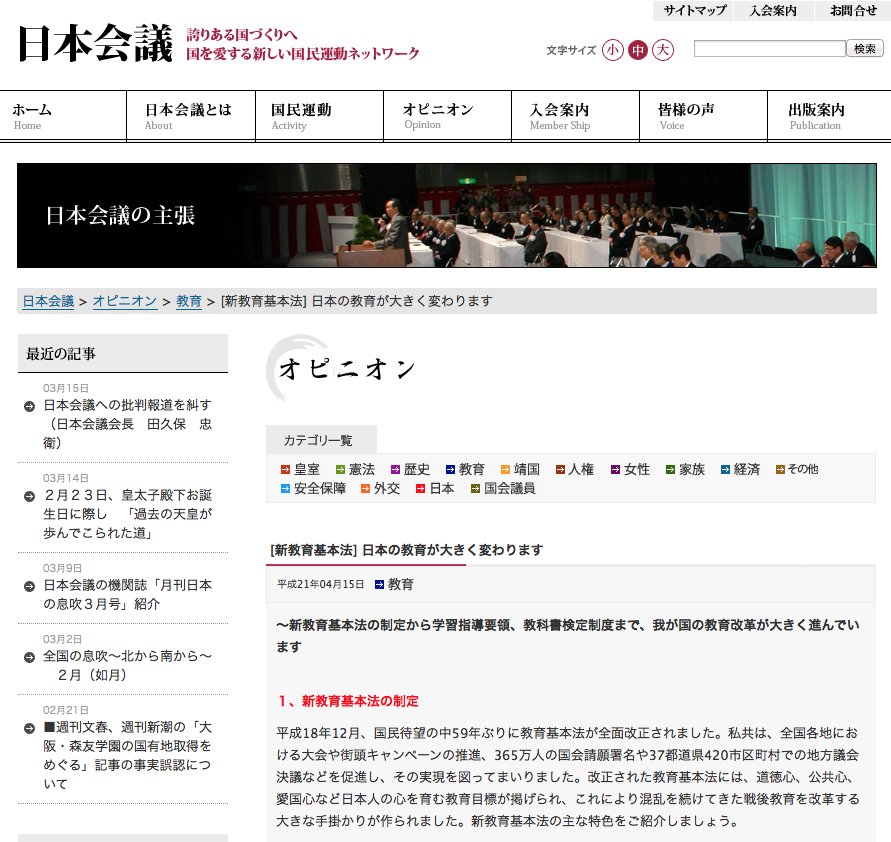
Task: Open the 安全保障 category link
Action: click(x=320, y=489)
